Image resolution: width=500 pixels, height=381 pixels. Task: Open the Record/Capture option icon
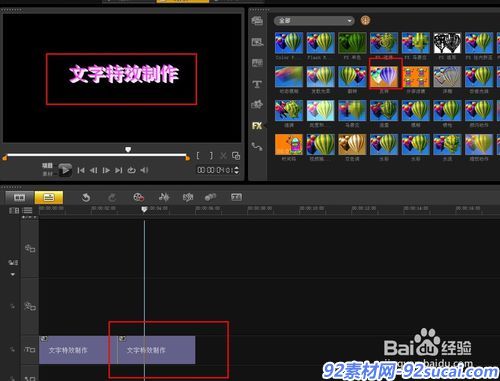pos(138,197)
